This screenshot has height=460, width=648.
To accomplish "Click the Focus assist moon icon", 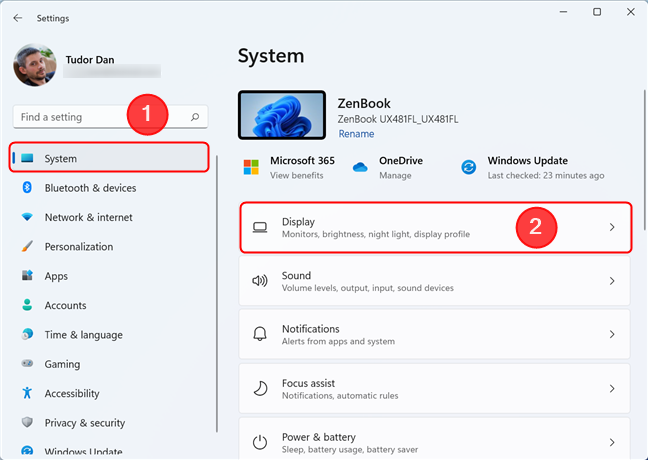I will click(x=260, y=388).
